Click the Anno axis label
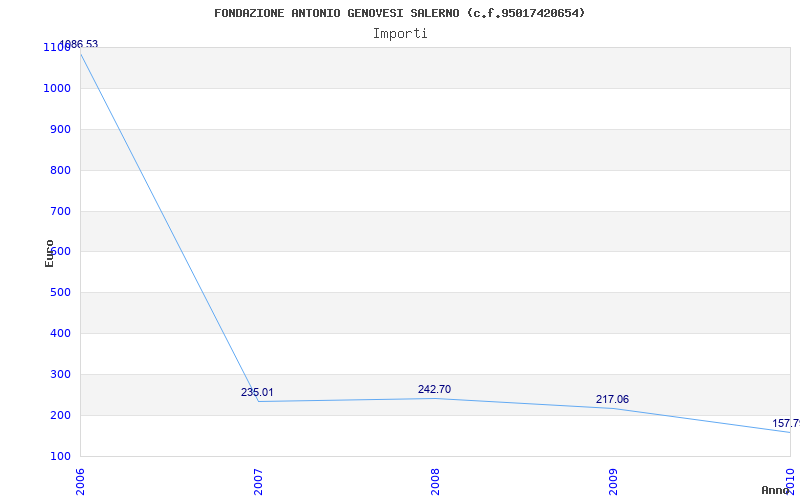800x500 pixels. point(775,491)
